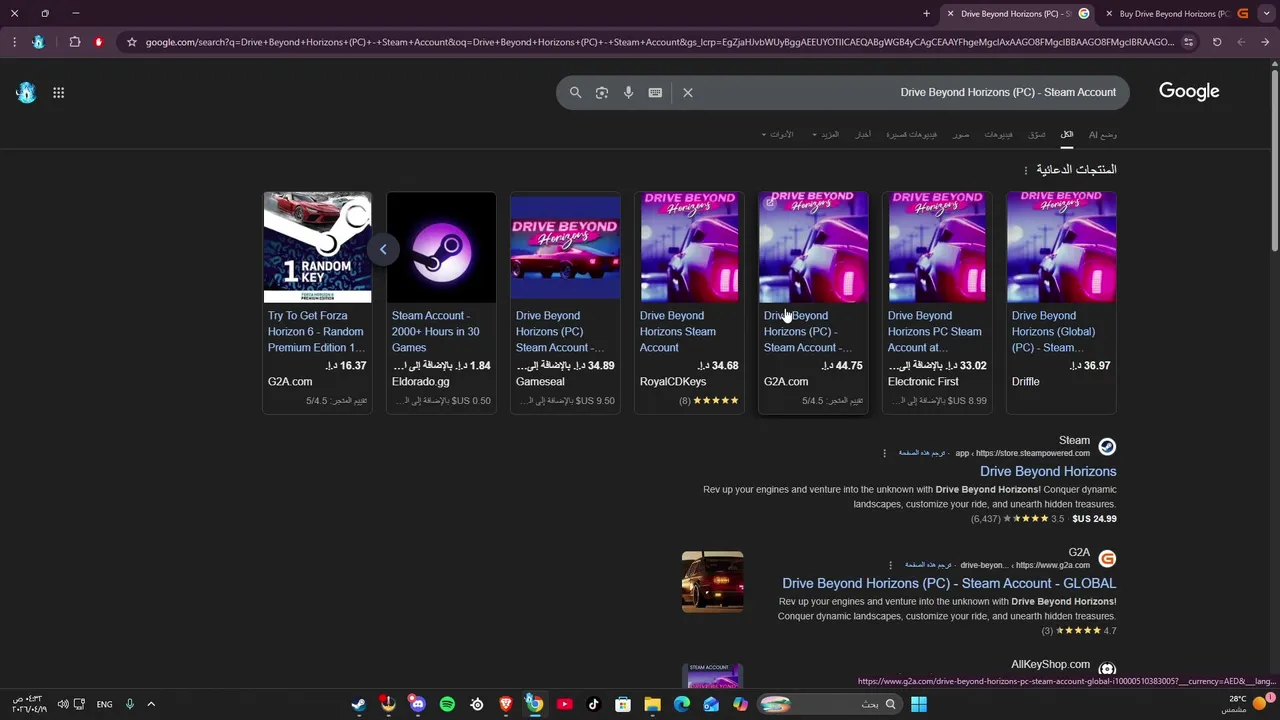Open Microsoft Edge from the taskbar
This screenshot has width=1280, height=720.
[x=682, y=704]
